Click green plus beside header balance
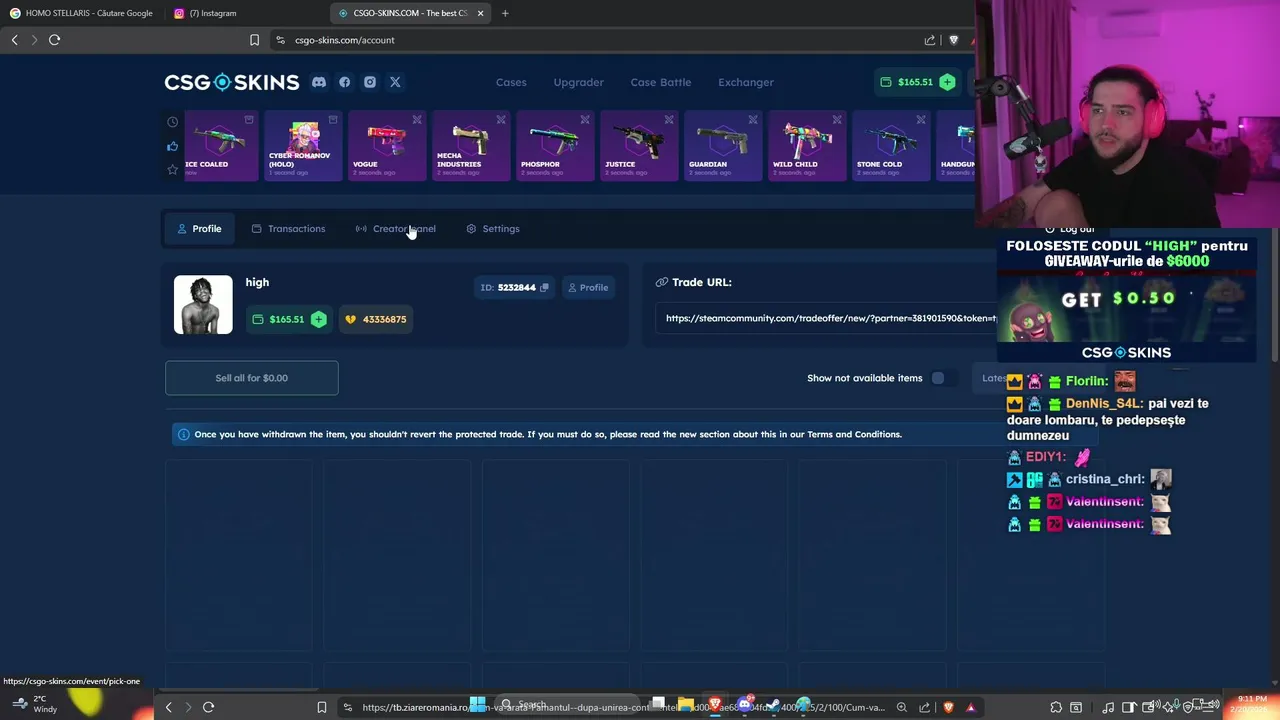Viewport: 1280px width, 720px height. (947, 82)
